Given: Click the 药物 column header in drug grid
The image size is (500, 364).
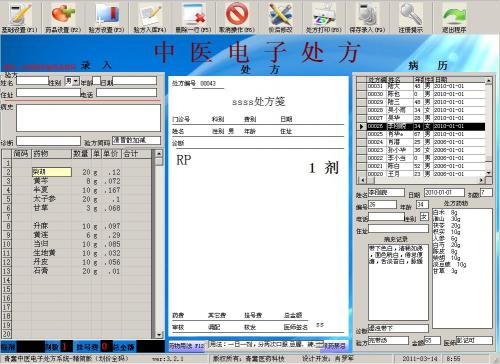Looking at the screenshot, I should (52, 154).
